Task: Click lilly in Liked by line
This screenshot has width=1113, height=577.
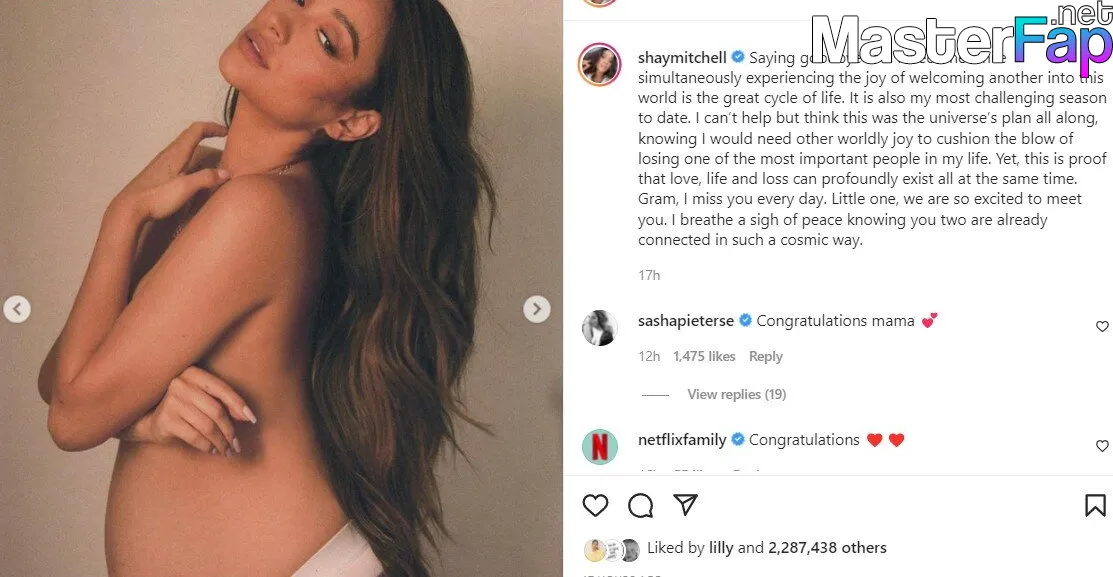Action: pos(720,548)
